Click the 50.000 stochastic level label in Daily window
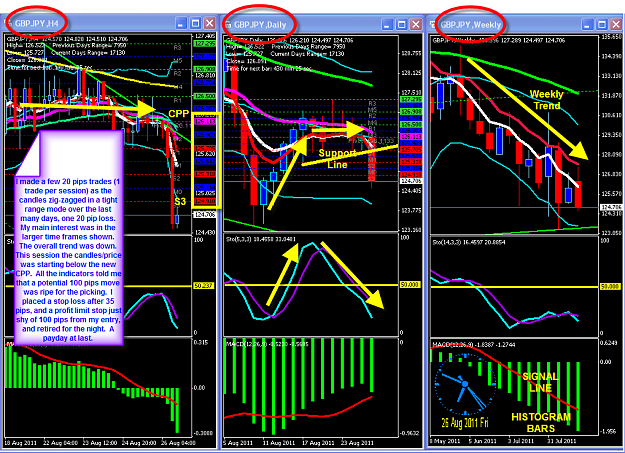Image resolution: width=625 pixels, height=453 pixels. [410, 285]
